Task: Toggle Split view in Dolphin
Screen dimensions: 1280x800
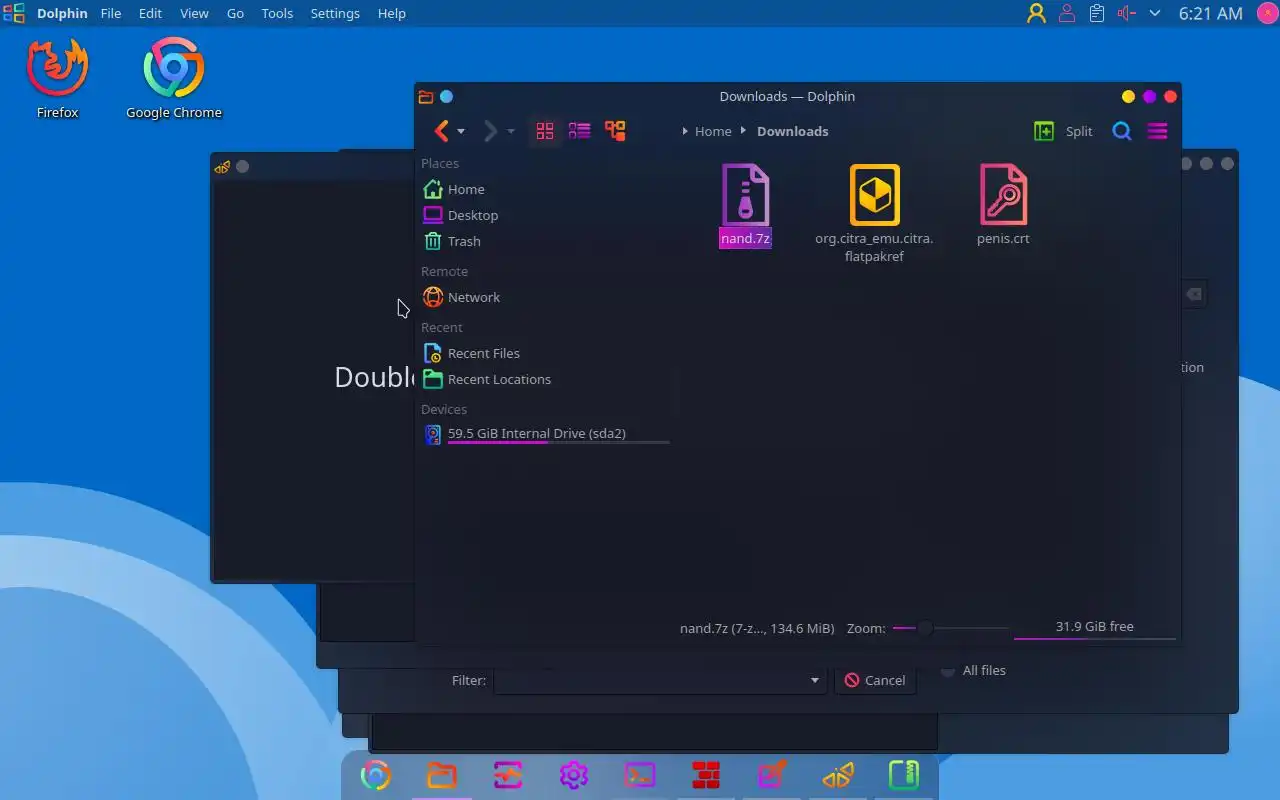Action: [x=1063, y=131]
